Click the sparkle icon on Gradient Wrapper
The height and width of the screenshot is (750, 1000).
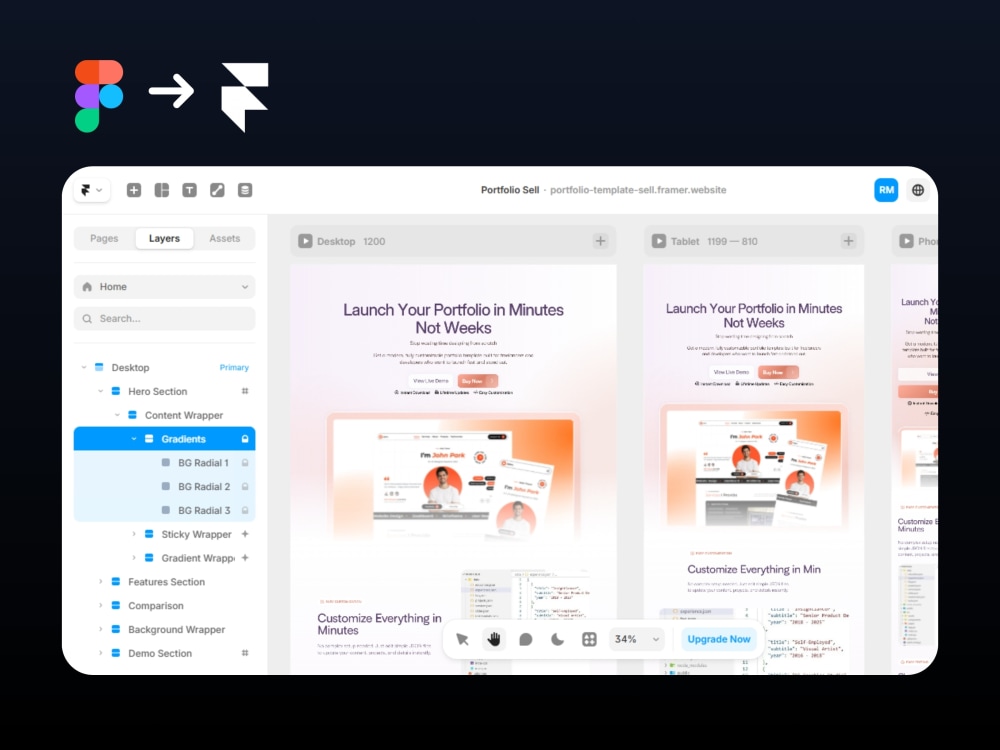pos(245,558)
